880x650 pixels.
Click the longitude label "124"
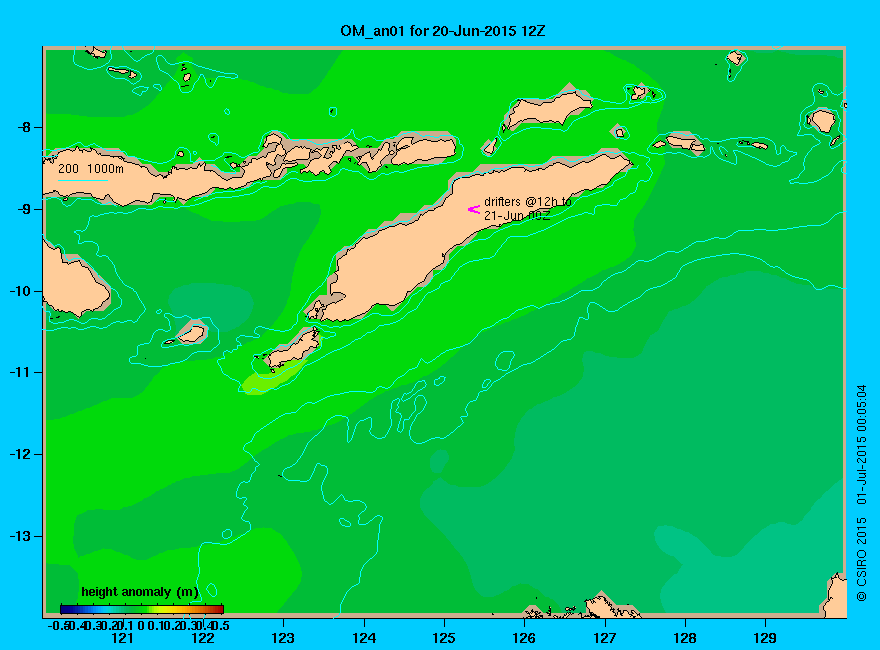[364, 638]
